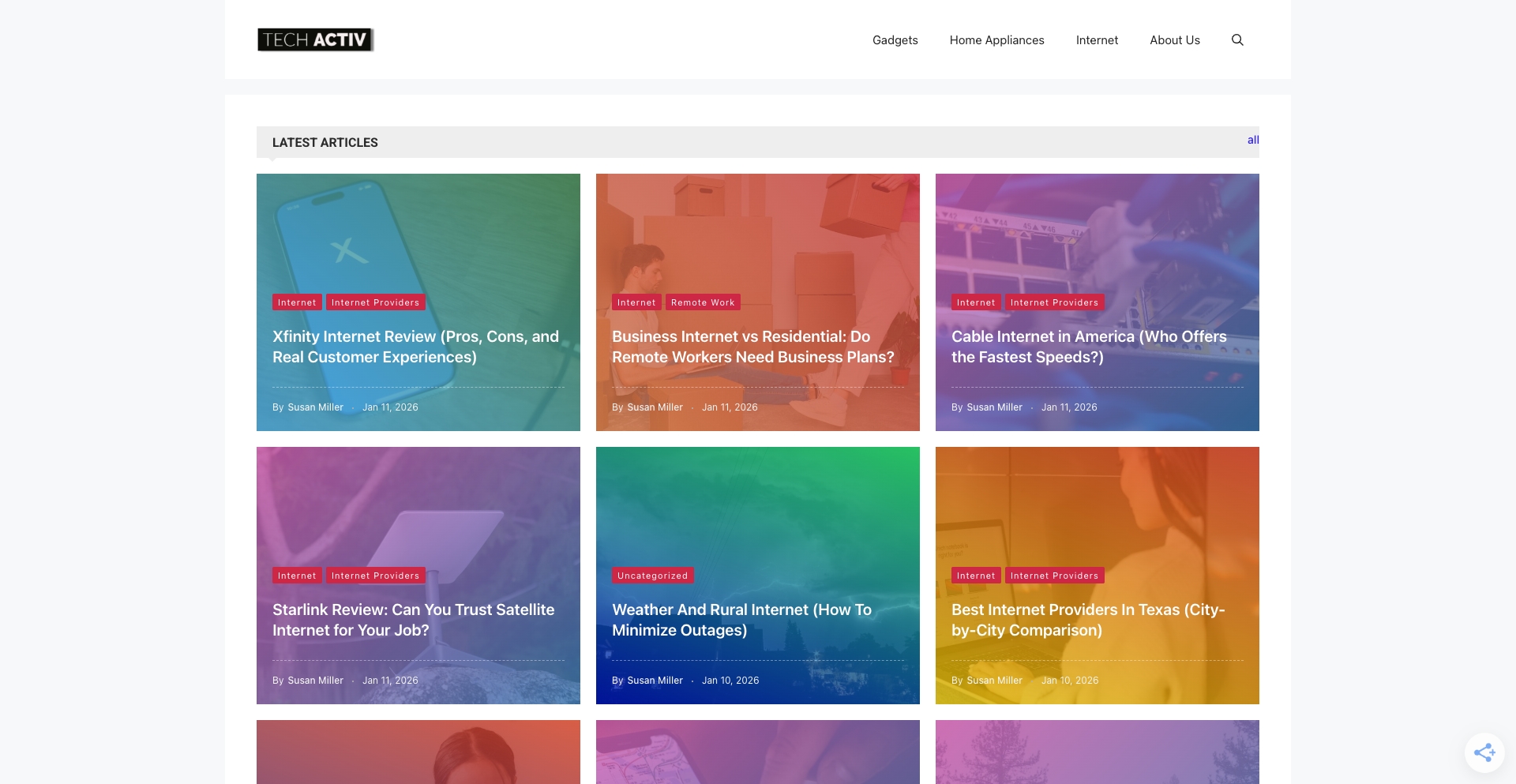This screenshot has height=784, width=1516.
Task: Open the search function
Action: coord(1237,39)
